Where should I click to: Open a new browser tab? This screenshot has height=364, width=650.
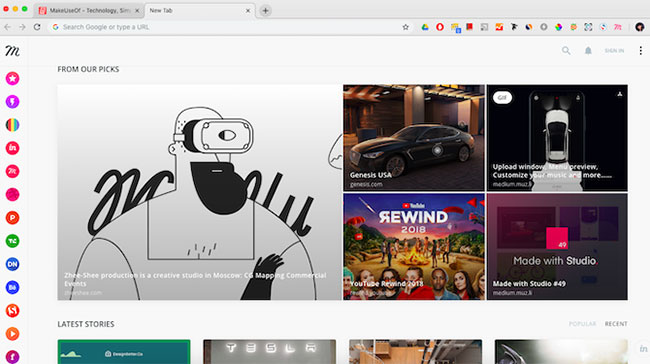(265, 11)
